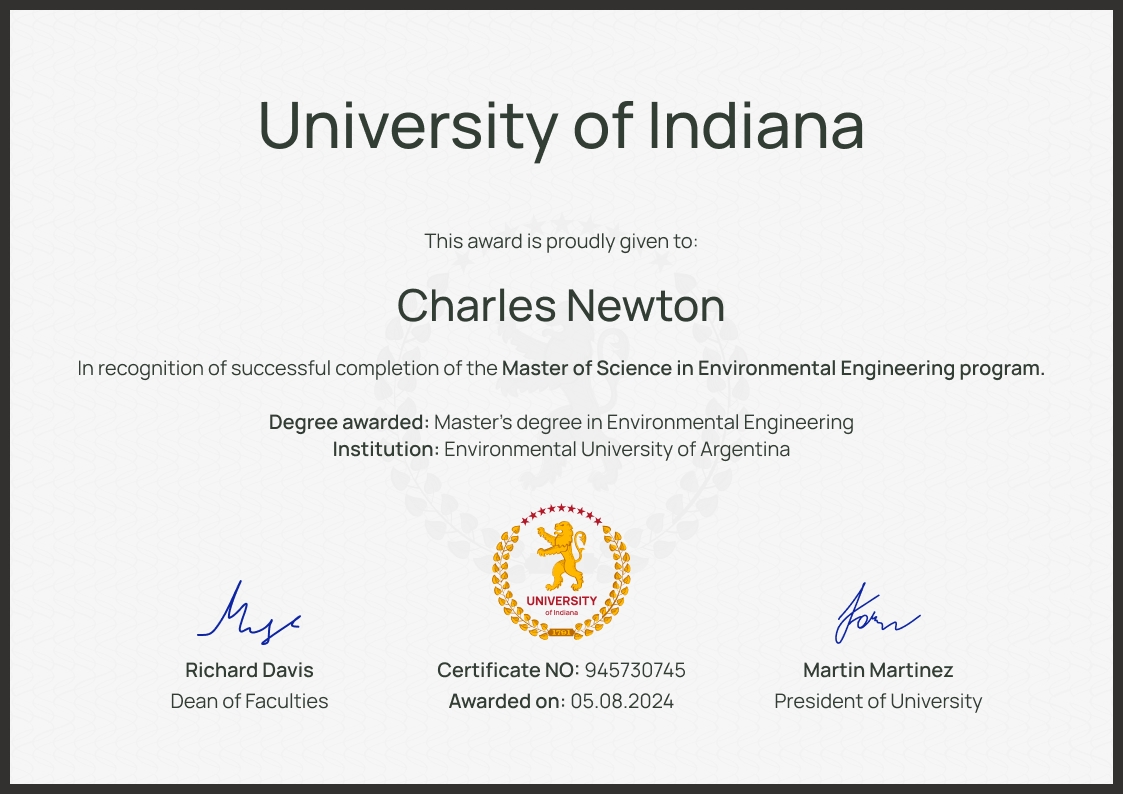Click 'This award is proudly given to' line

[x=561, y=240]
